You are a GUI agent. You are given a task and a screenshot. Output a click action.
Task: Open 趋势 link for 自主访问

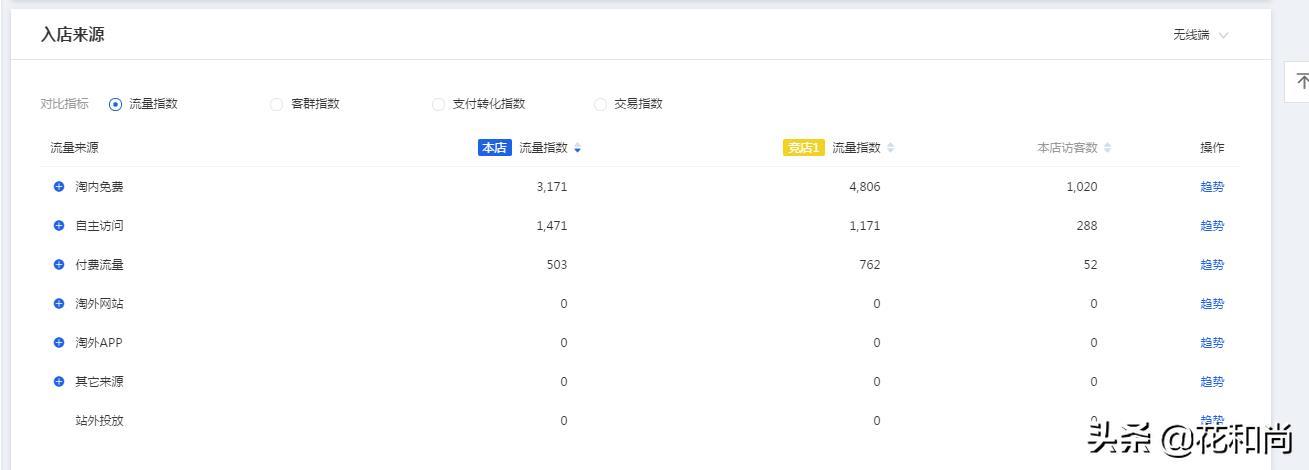tap(1212, 225)
